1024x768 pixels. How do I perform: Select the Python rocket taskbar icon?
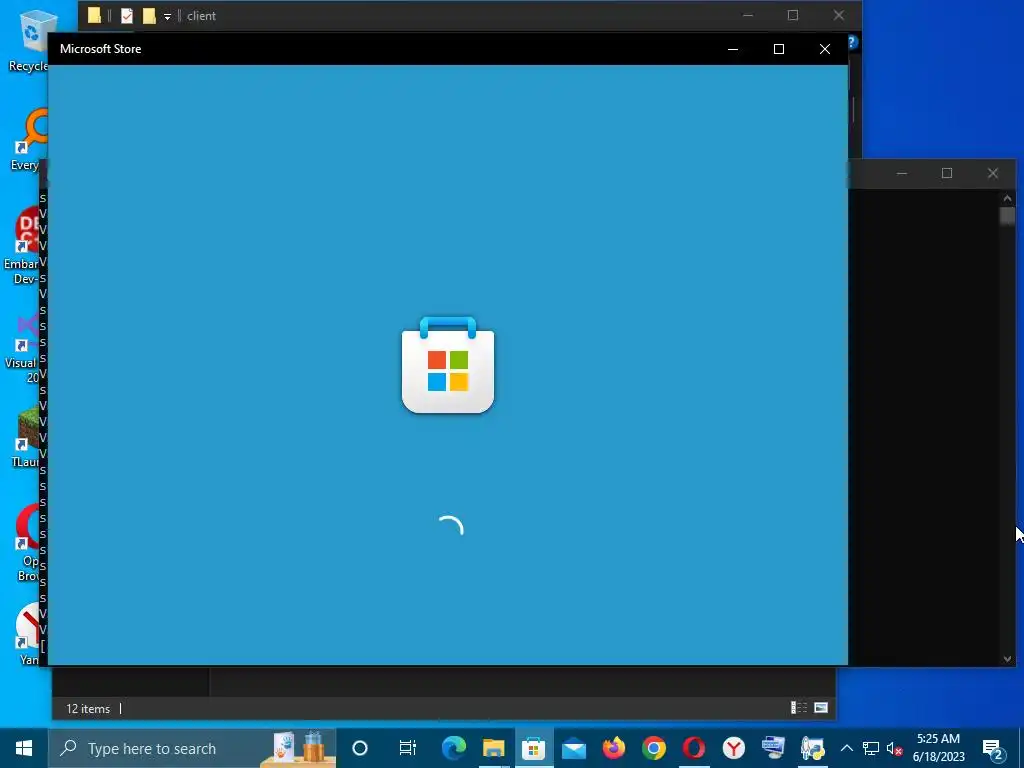point(813,748)
